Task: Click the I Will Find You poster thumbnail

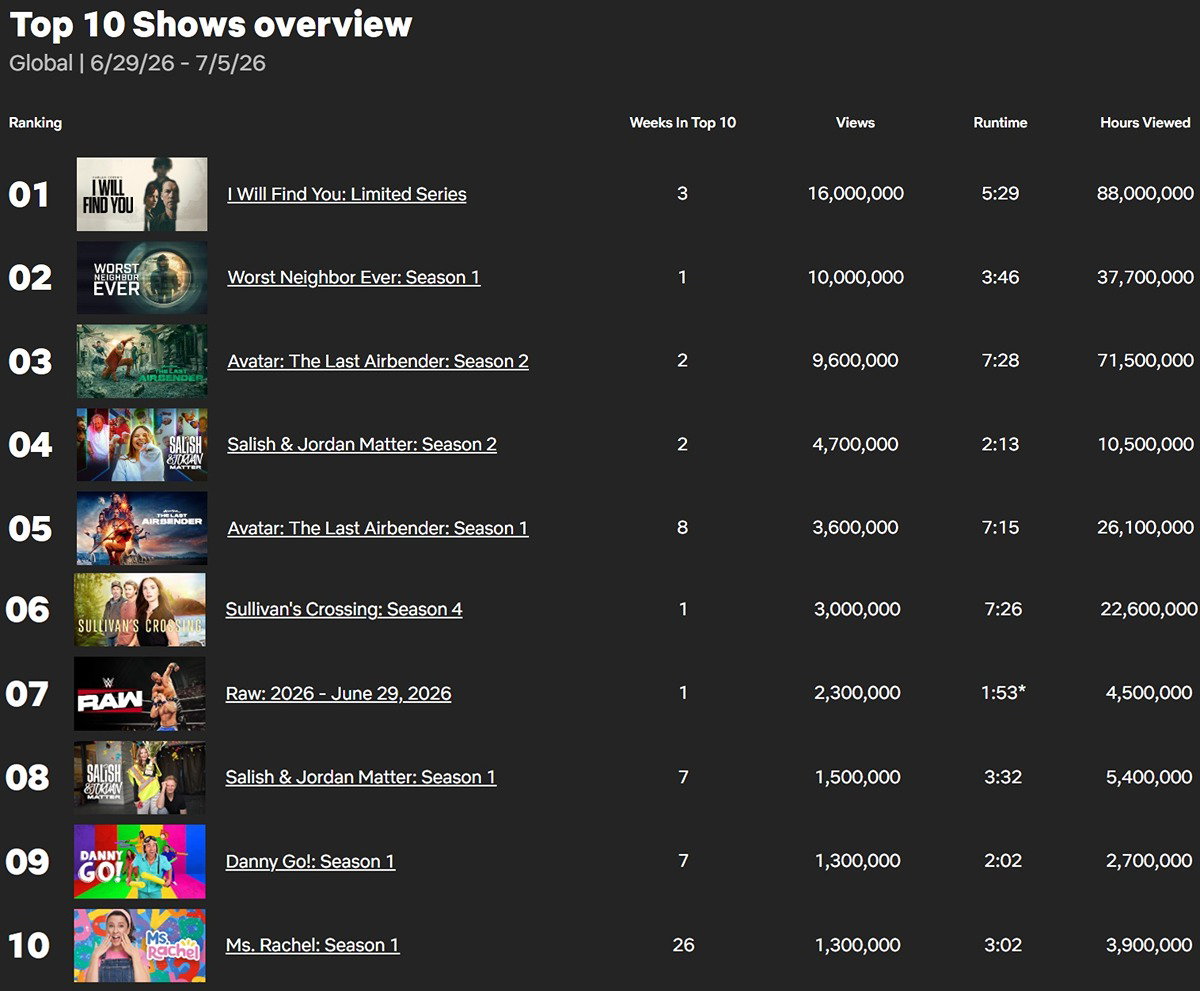Action: pos(142,194)
